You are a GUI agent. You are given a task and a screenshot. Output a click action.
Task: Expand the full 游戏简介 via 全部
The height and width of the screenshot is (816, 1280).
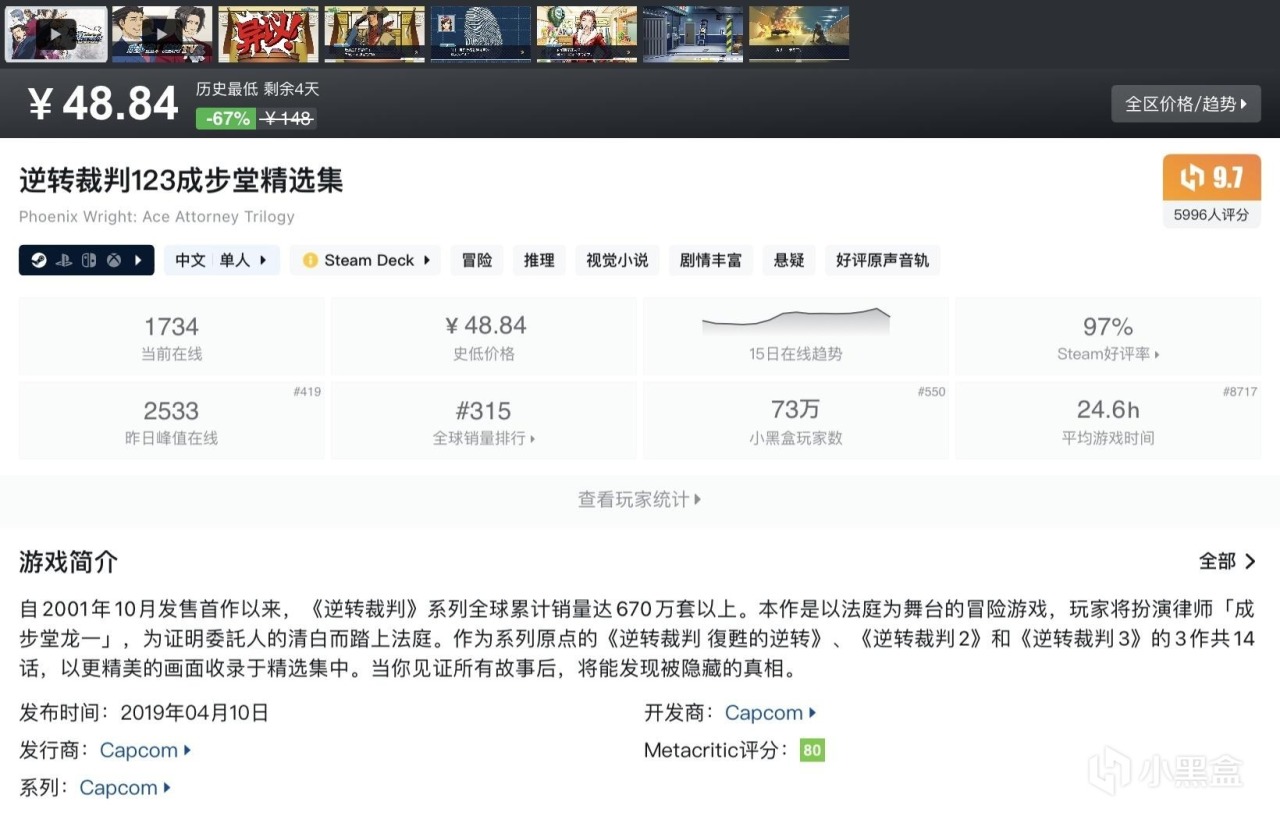pyautogui.click(x=1228, y=561)
